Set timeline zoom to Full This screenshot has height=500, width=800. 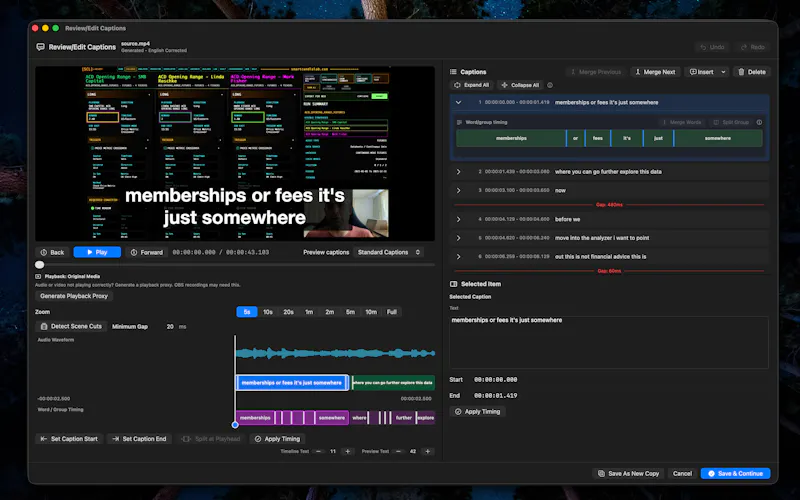pos(392,312)
